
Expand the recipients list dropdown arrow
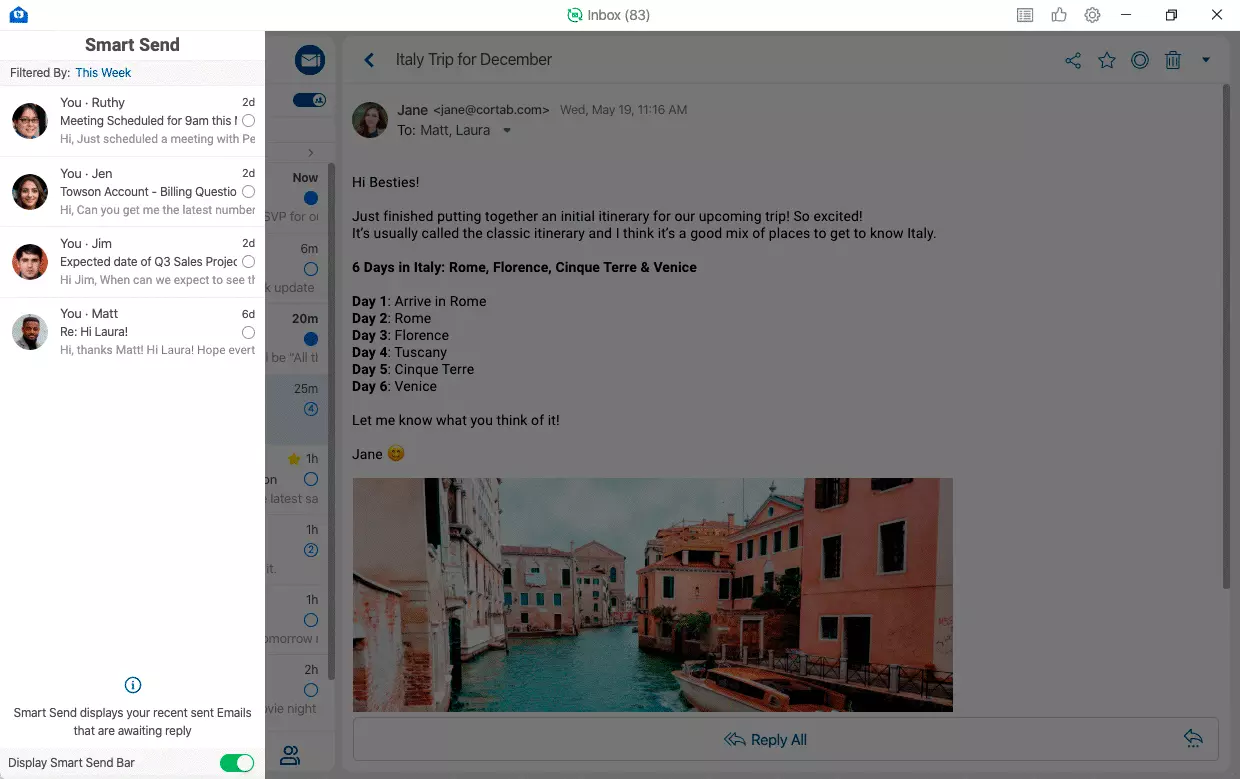coord(507,131)
